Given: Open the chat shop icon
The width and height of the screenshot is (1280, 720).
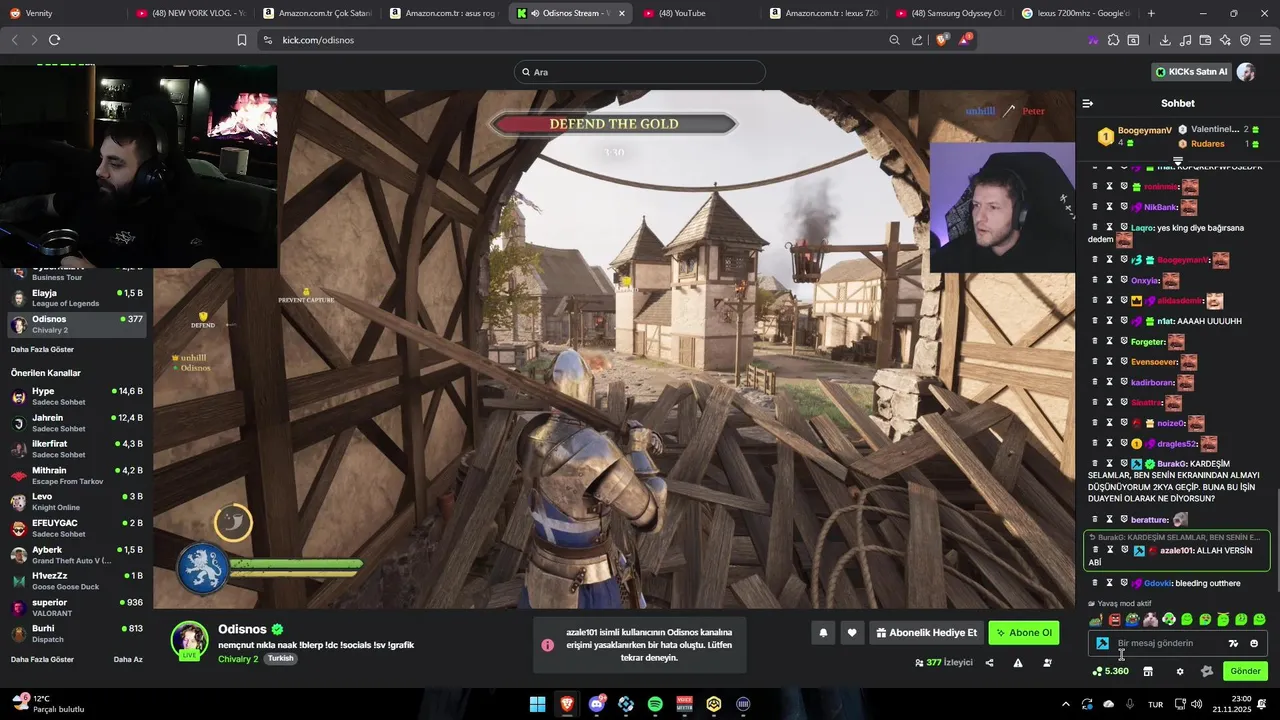Looking at the screenshot, I should point(1148,671).
